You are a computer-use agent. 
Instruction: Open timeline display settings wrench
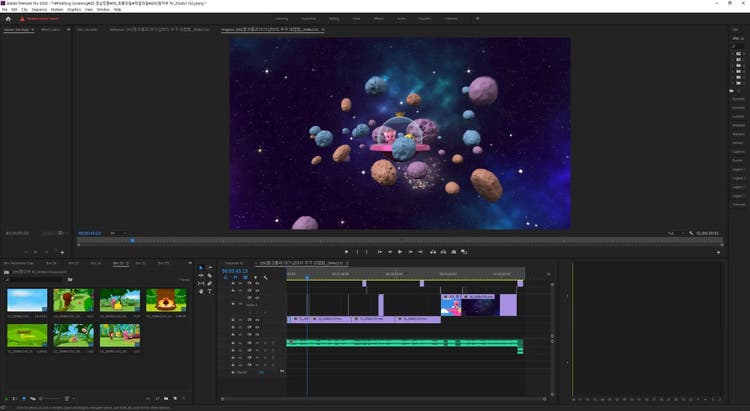coord(265,278)
